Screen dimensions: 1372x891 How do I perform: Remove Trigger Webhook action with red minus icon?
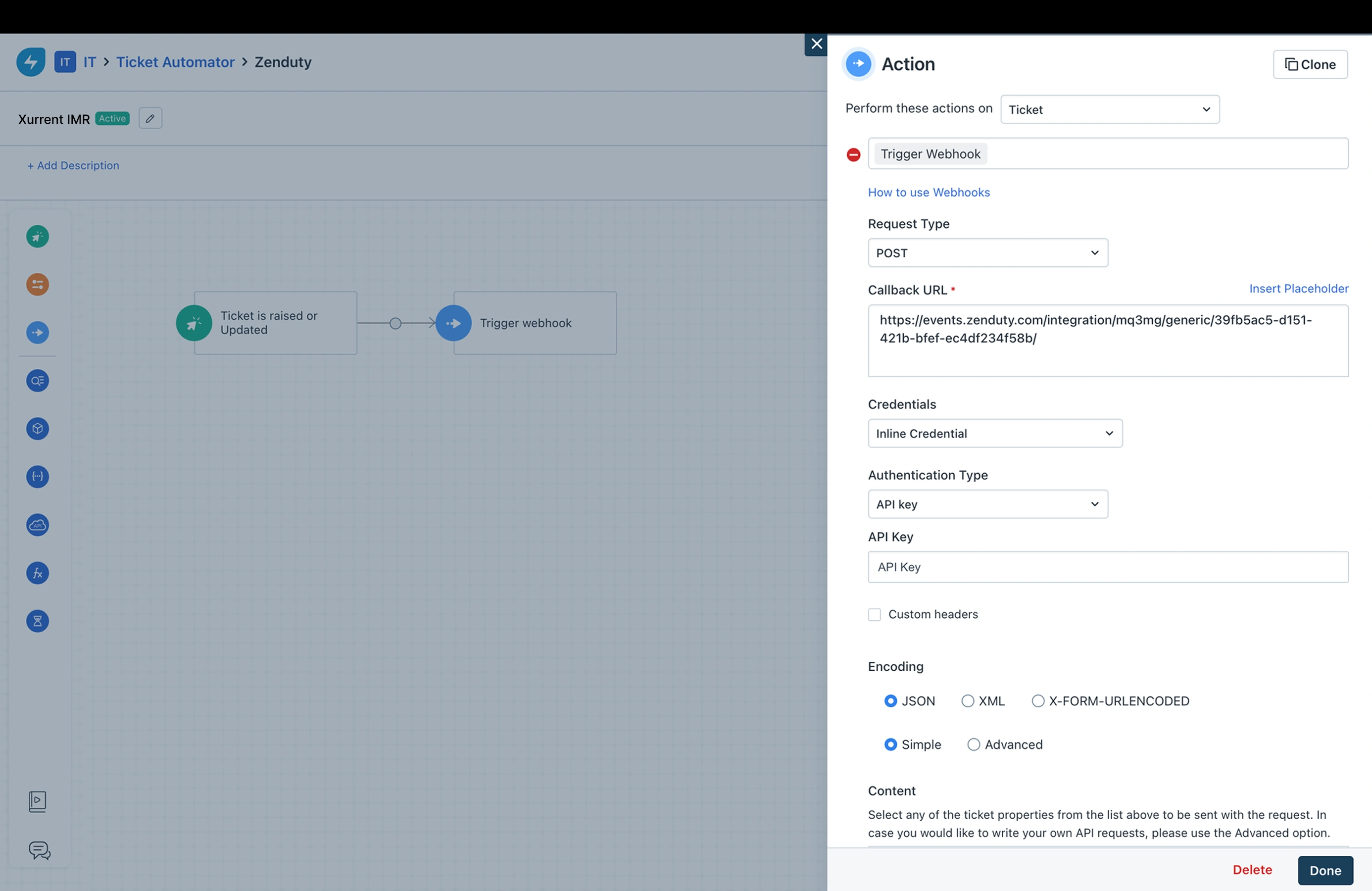853,154
